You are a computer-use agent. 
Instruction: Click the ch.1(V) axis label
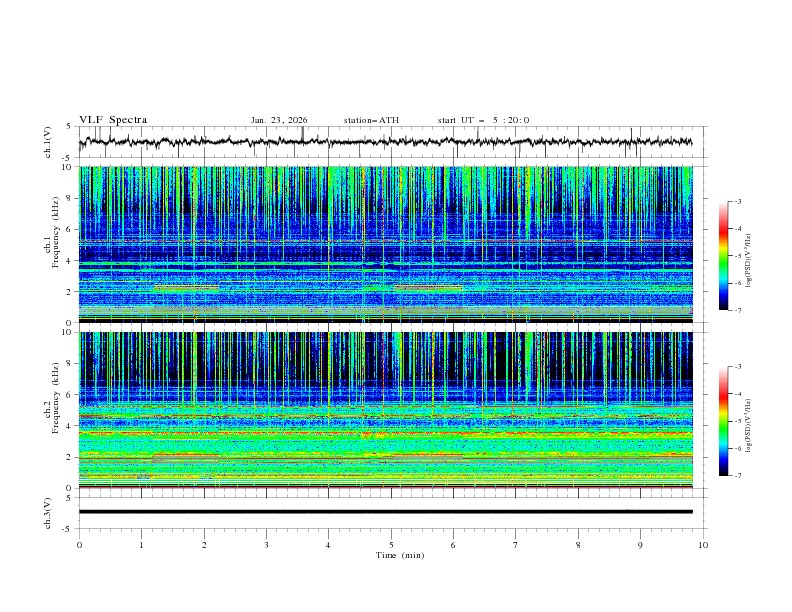48,142
